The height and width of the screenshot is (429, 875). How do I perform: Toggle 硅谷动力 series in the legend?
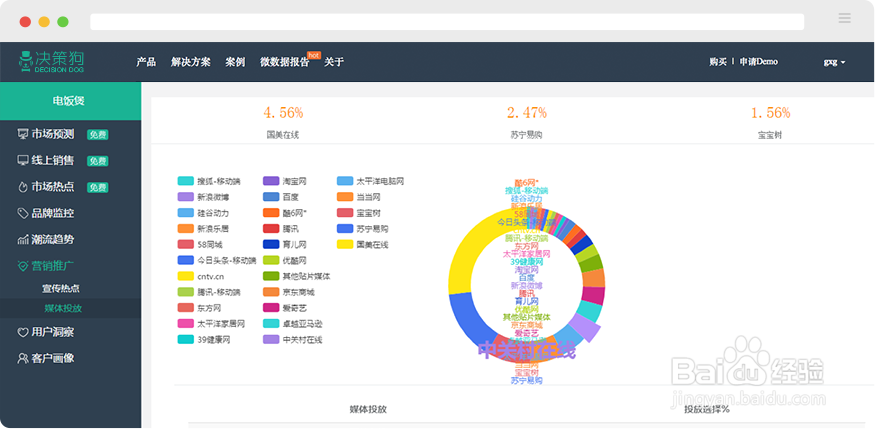pyautogui.click(x=204, y=213)
